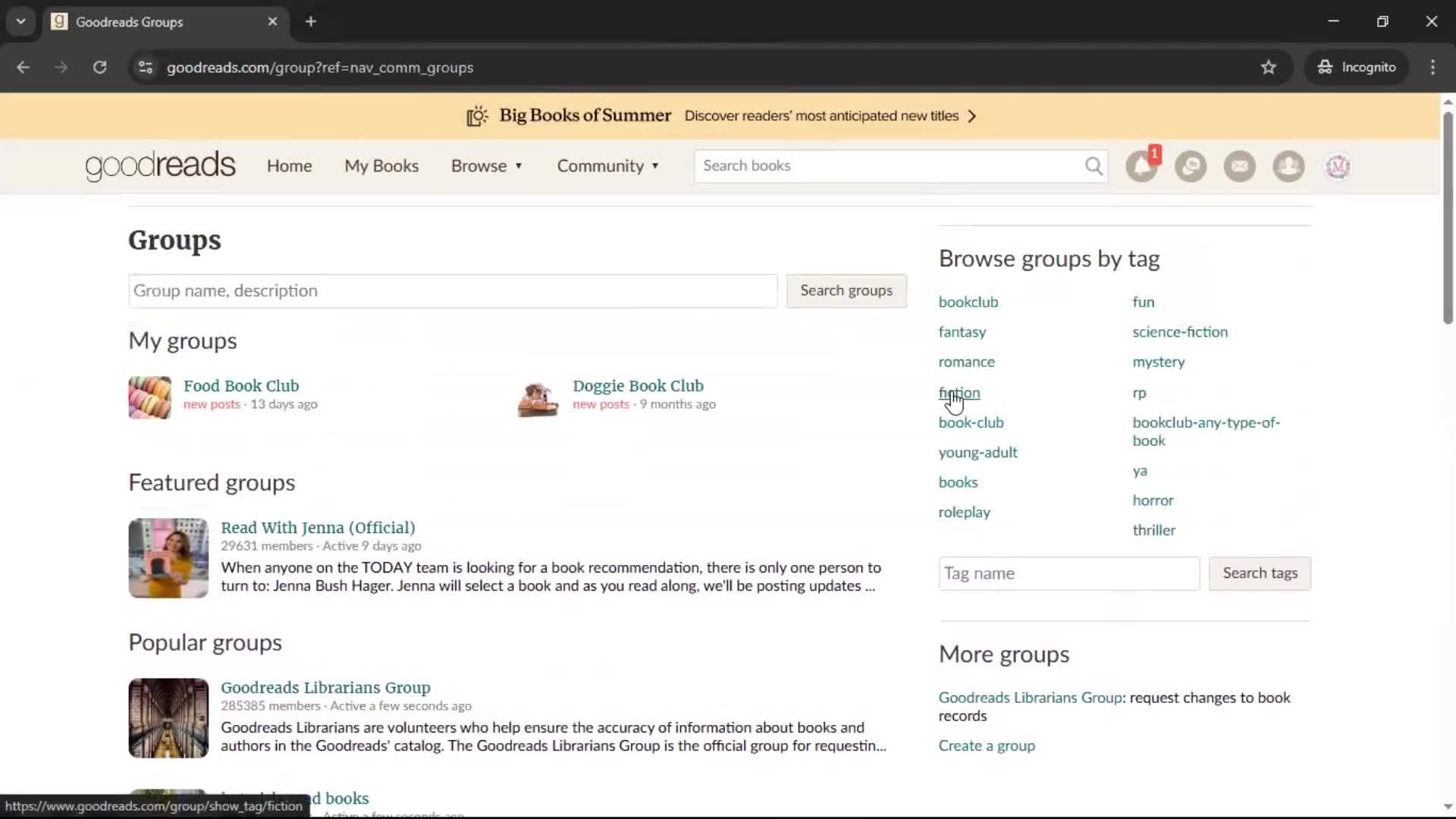Viewport: 1456px width, 819px height.
Task: Open Goodreads Librarians Group in More groups
Action: click(1031, 698)
